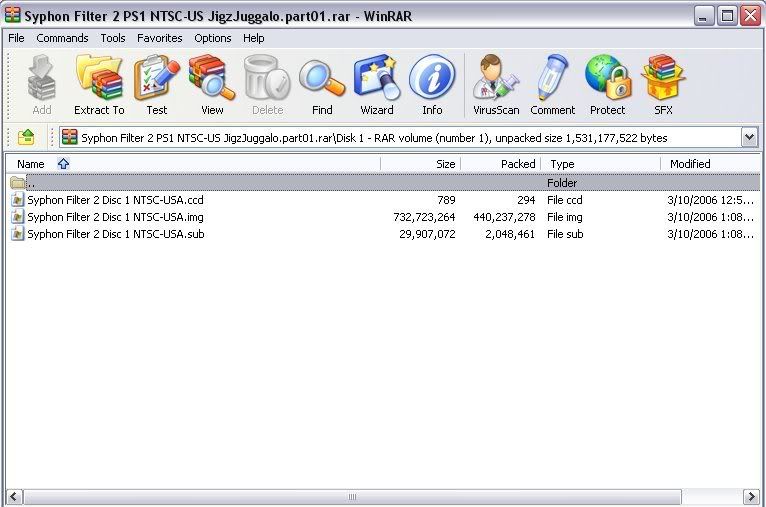The height and width of the screenshot is (507, 766).
Task: Select Syphon Filter 2 Disc 1 NTSC-USA.sub
Action: 116,234
